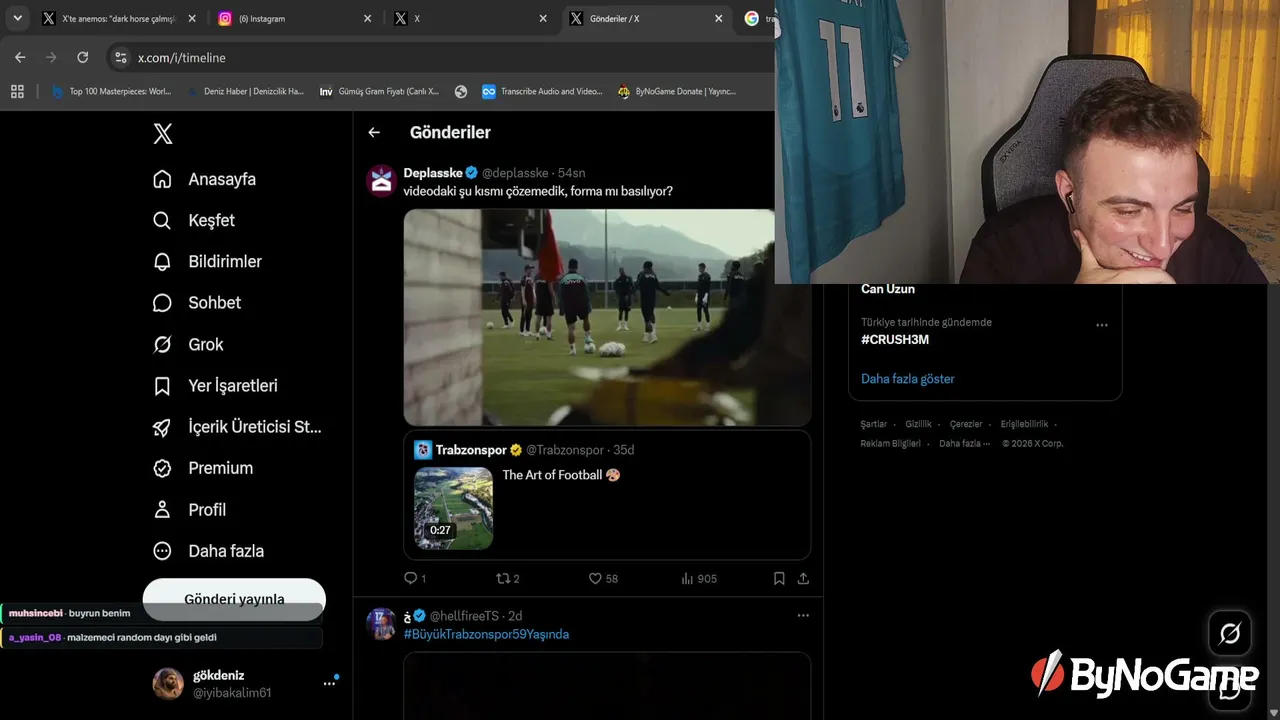Open #CRUSH3M trend options ellipsis

[x=1102, y=325]
